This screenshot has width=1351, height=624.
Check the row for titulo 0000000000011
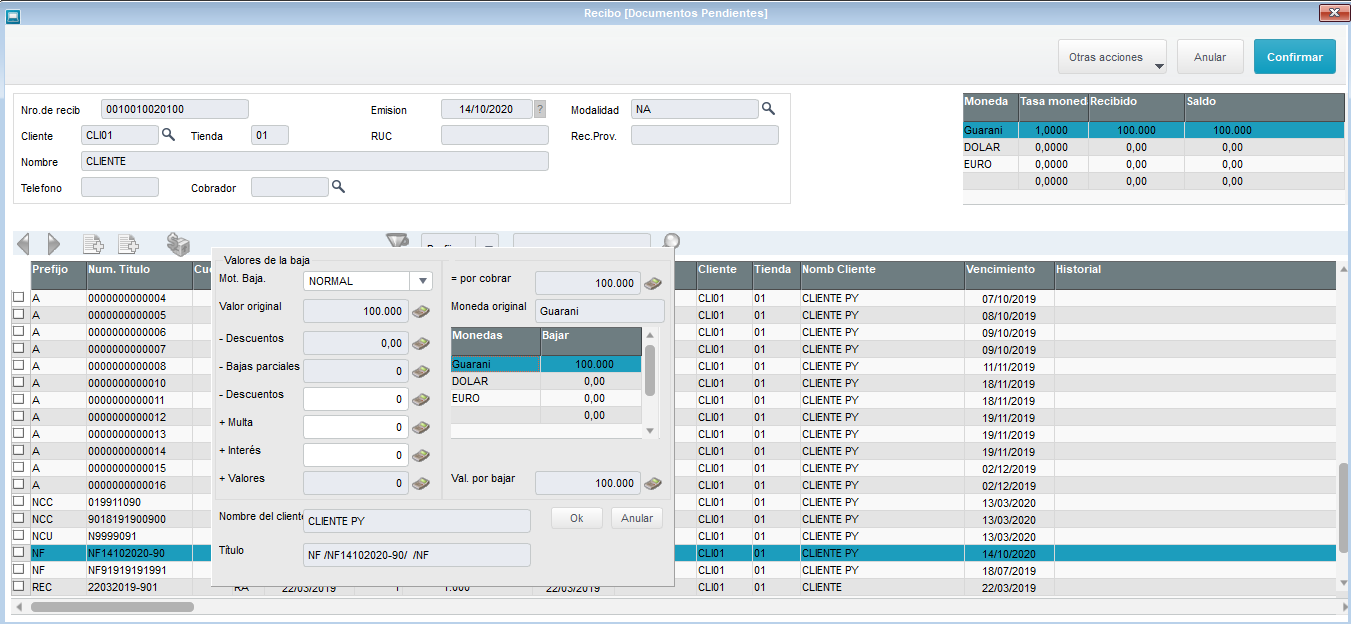(x=18, y=400)
